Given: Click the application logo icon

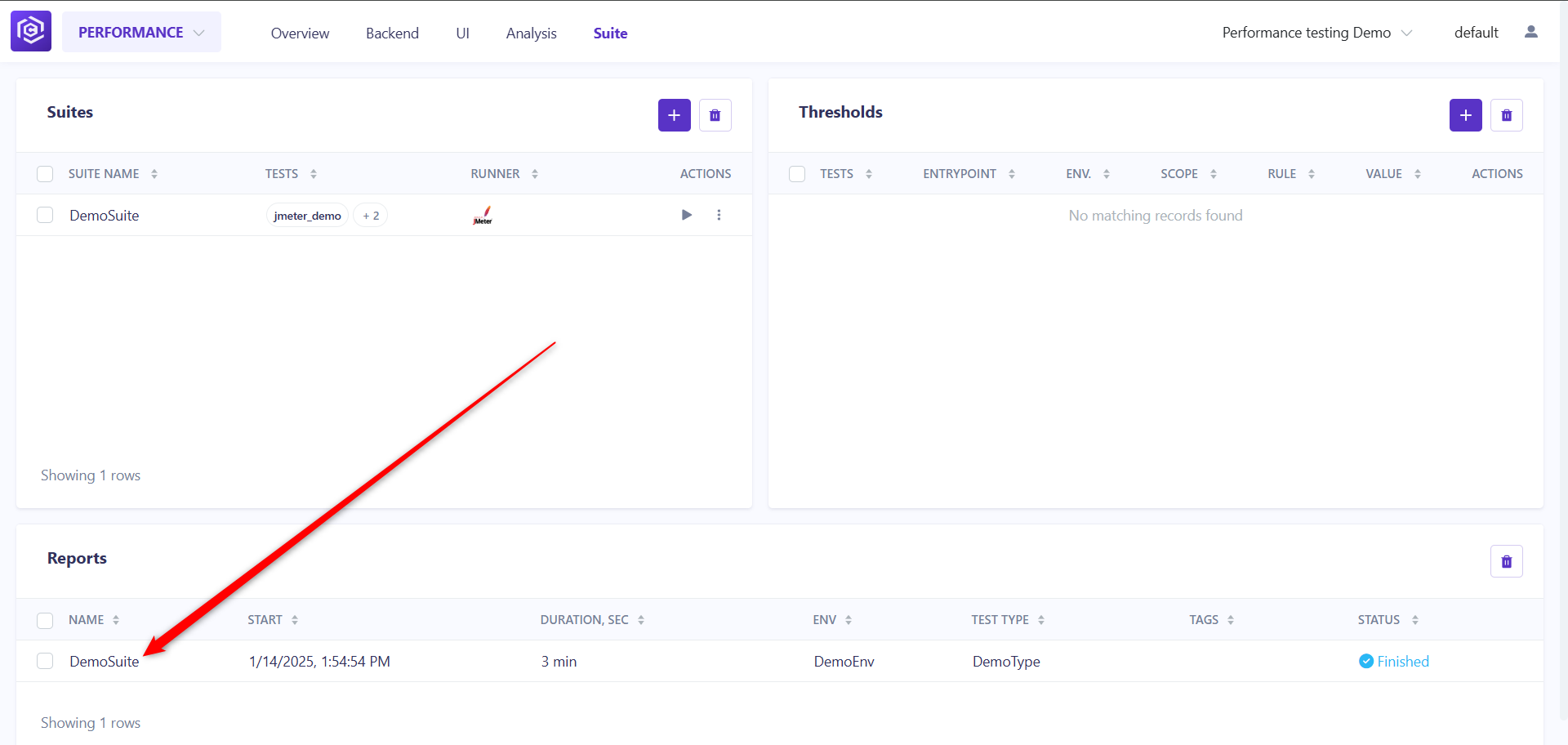Looking at the screenshot, I should 31,31.
